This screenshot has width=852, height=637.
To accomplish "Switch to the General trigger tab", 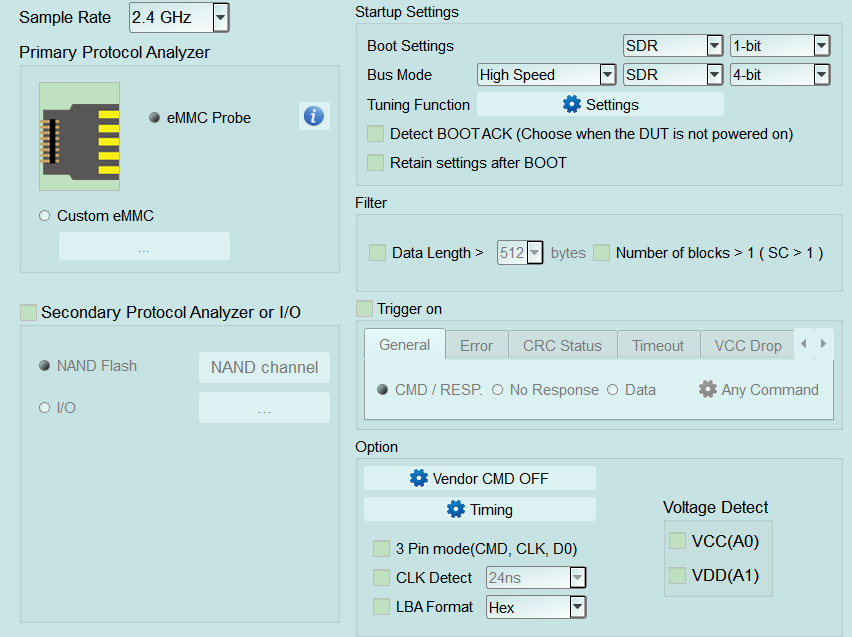I will [x=405, y=345].
